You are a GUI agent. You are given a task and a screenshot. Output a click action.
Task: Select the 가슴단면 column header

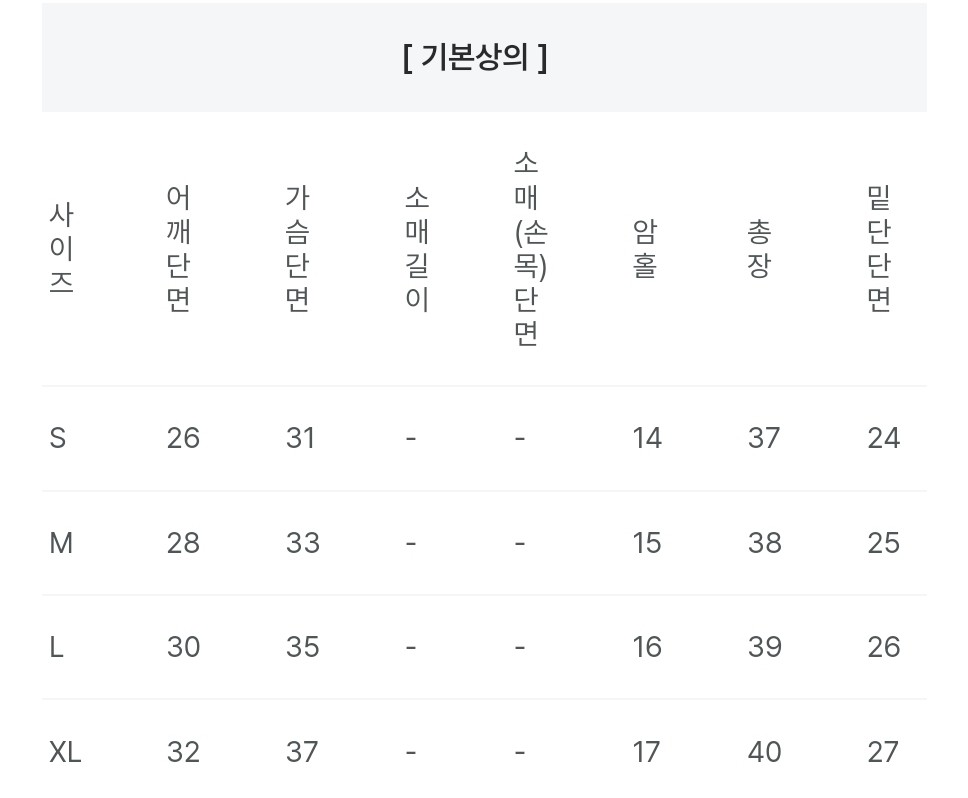coord(298,248)
